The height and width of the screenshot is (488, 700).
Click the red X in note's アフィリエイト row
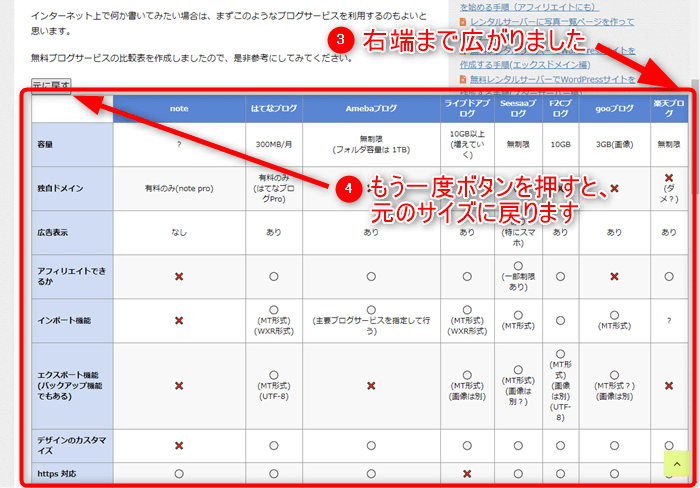179,276
